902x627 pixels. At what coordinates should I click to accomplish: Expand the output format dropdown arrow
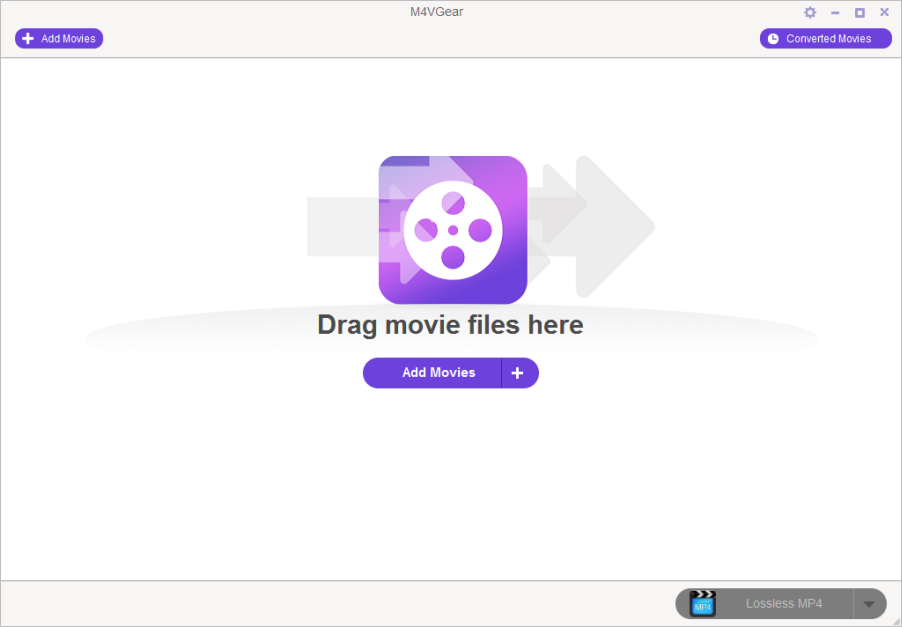(x=869, y=604)
